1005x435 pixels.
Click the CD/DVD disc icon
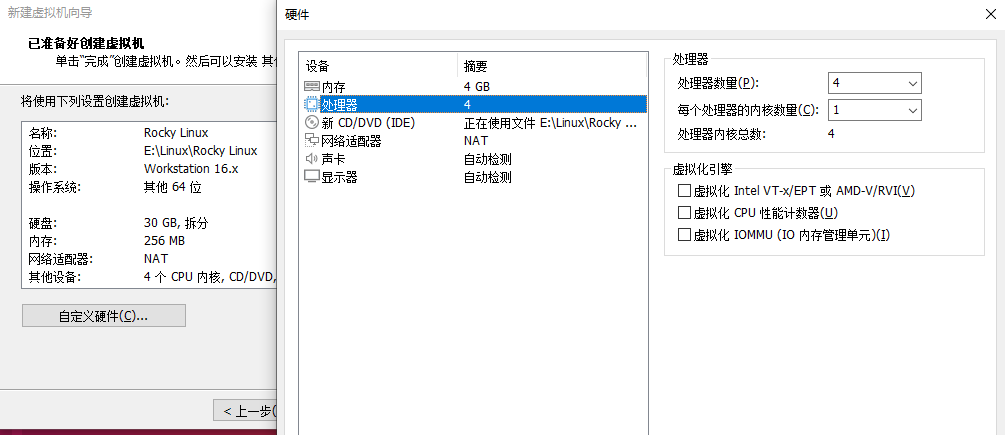[x=311, y=122]
